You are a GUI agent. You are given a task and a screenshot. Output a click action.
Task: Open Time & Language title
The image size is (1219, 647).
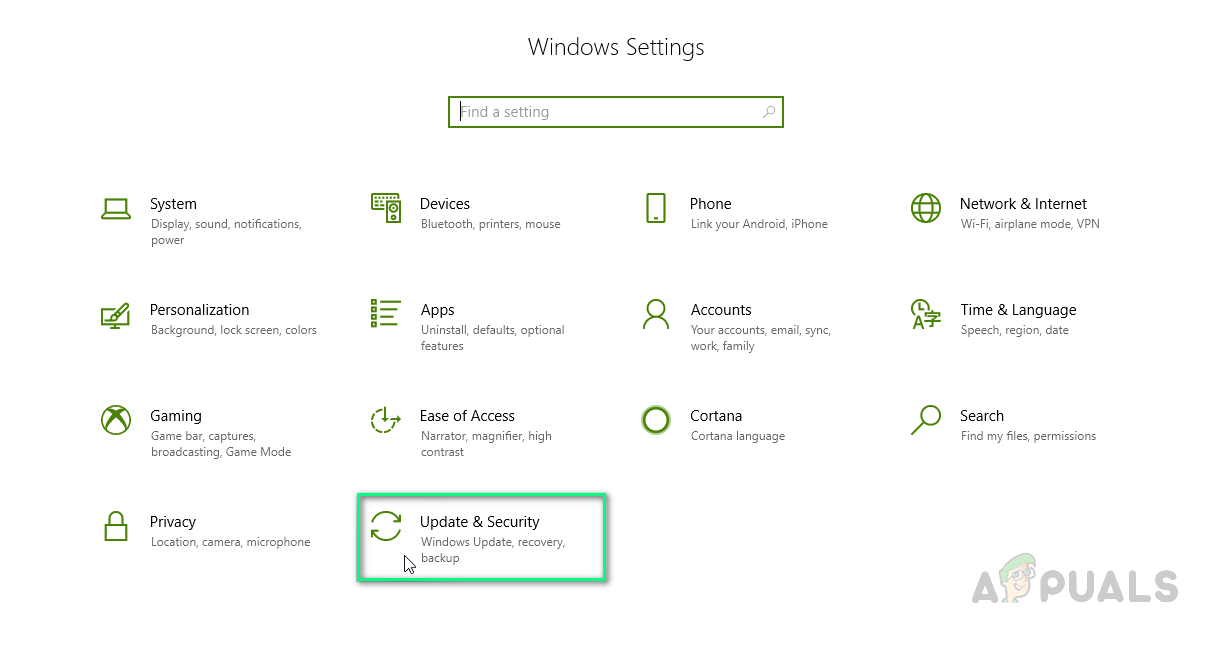[x=1018, y=310]
